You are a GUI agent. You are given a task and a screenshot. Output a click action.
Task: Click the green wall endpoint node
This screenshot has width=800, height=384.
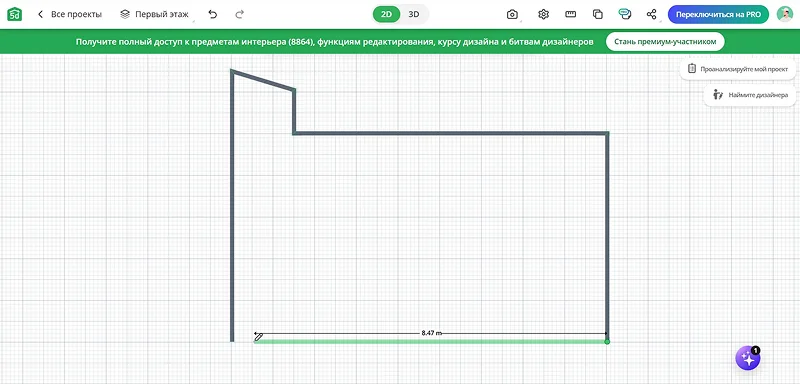click(607, 341)
